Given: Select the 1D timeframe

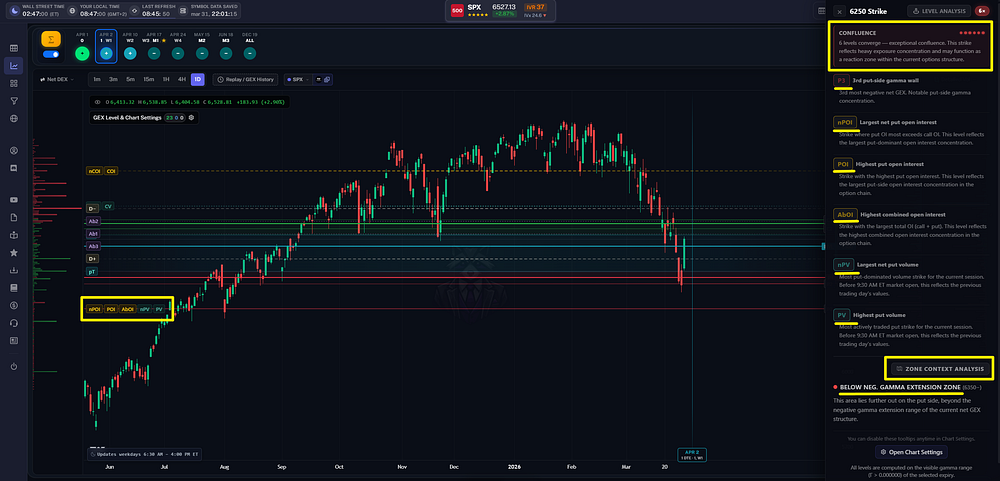Looking at the screenshot, I should click(198, 80).
